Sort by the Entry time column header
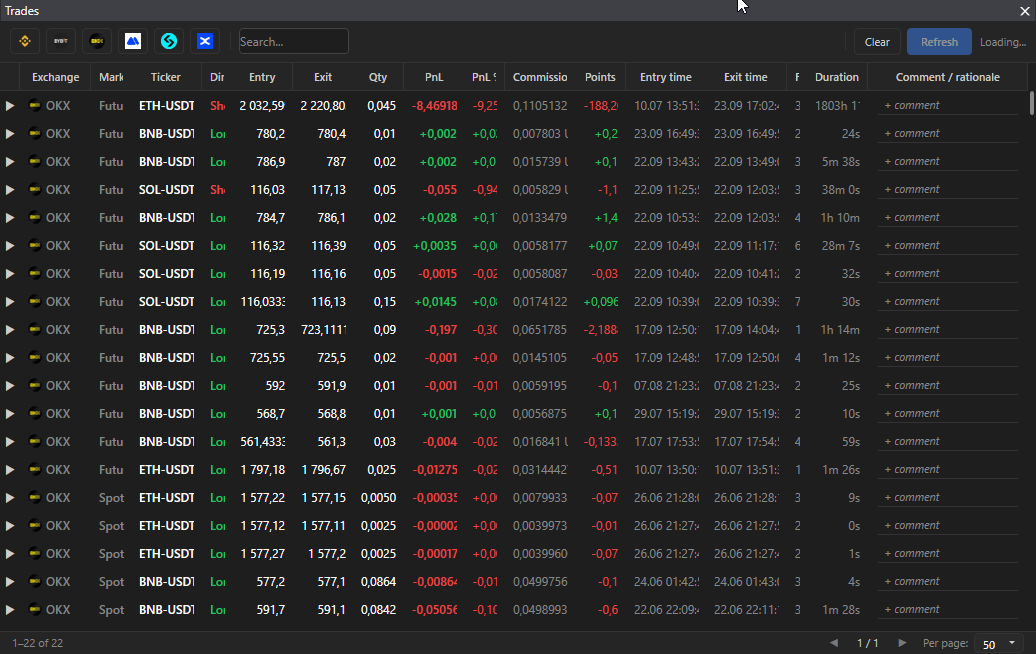The image size is (1036, 654). pyautogui.click(x=665, y=77)
